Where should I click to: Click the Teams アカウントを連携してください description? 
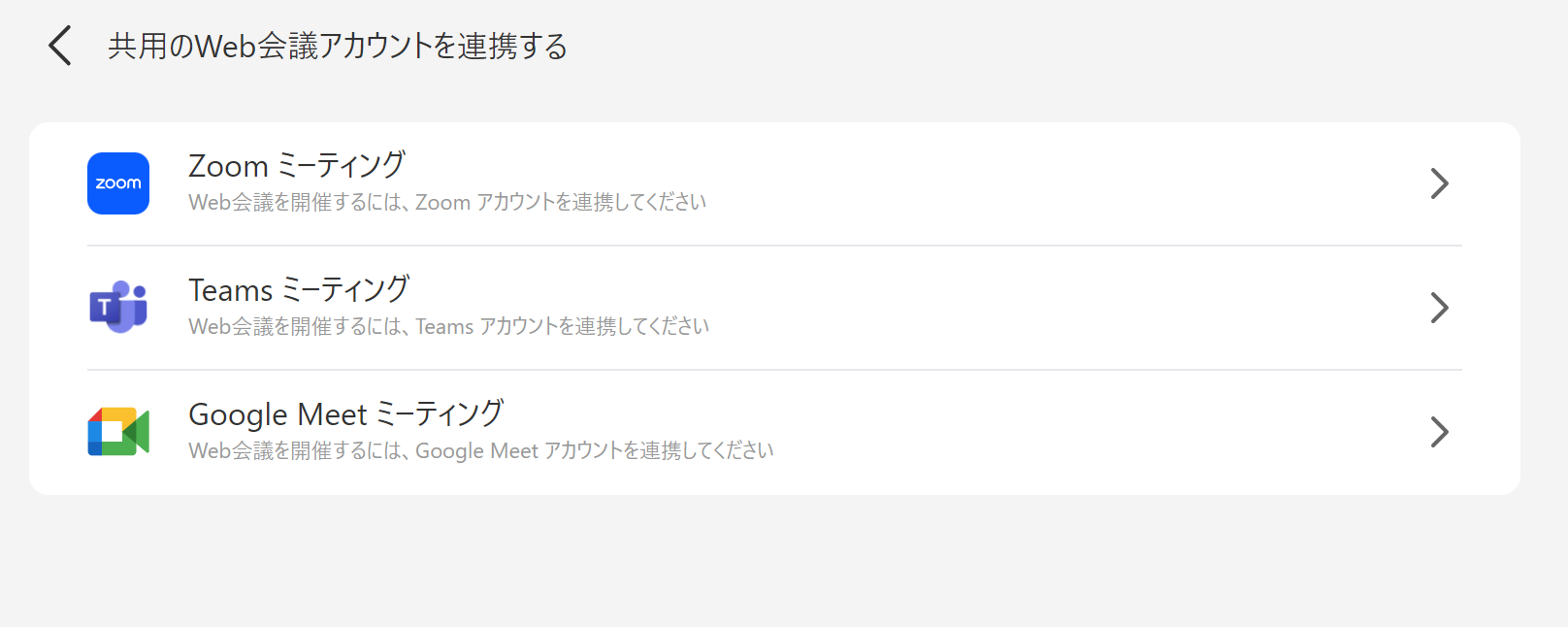pyautogui.click(x=448, y=327)
